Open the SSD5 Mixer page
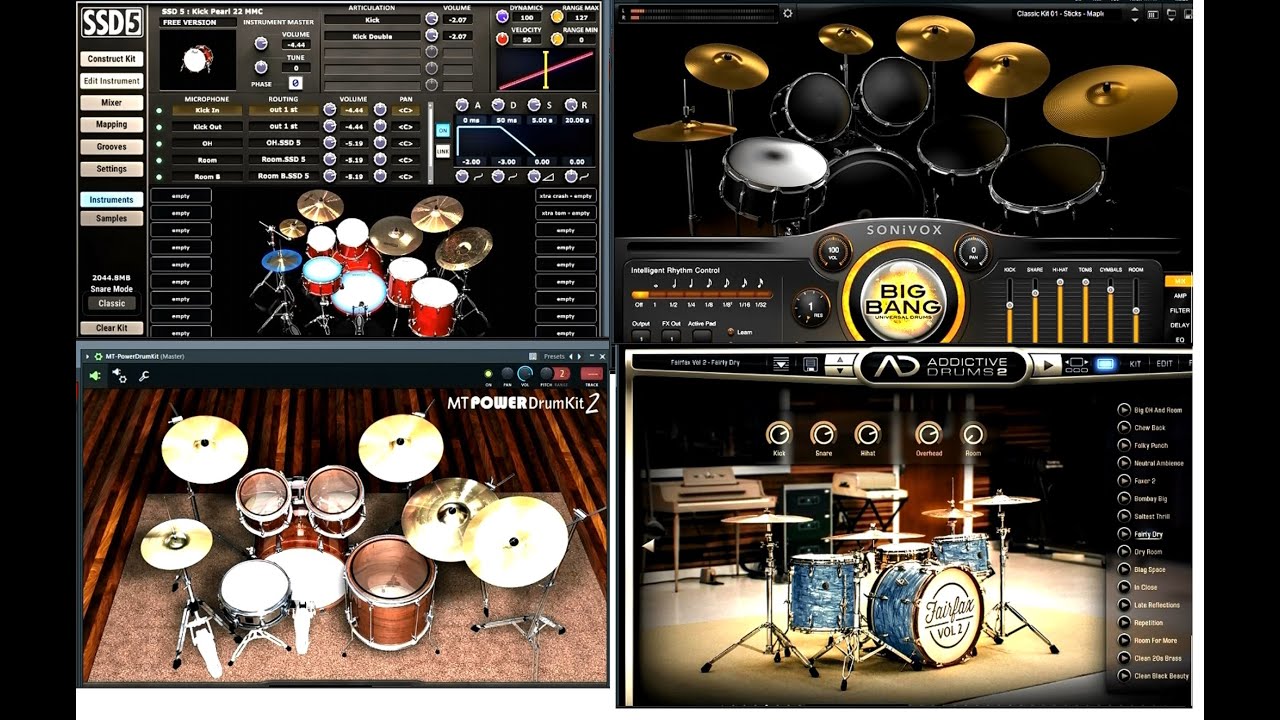Viewport: 1280px width, 720px height. pos(112,103)
